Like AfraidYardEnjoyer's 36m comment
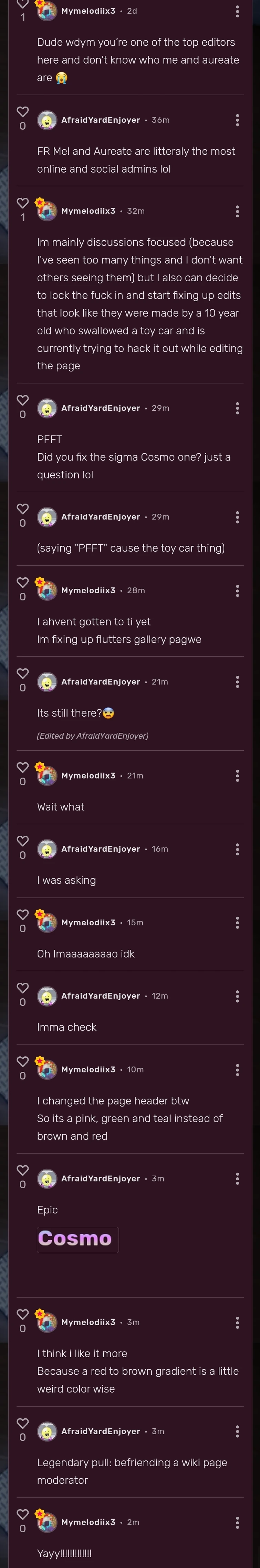The image size is (260, 1568). click(22, 112)
